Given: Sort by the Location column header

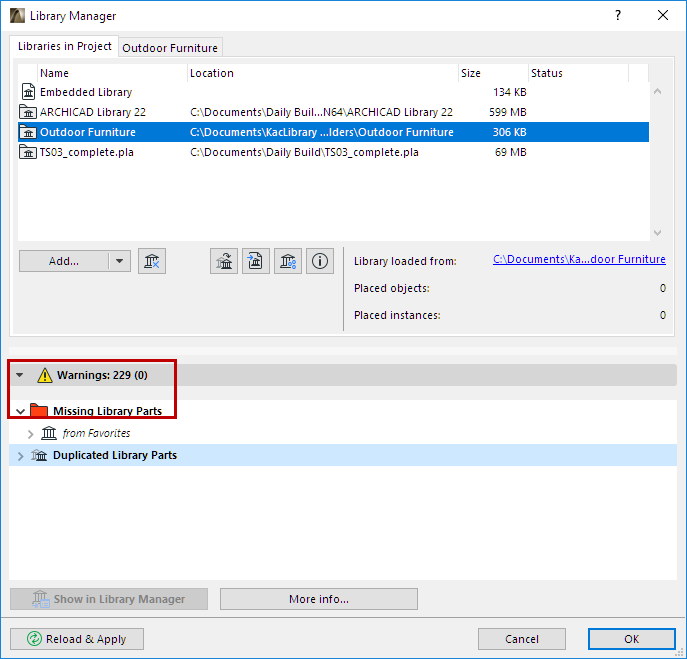Looking at the screenshot, I should coord(323,73).
